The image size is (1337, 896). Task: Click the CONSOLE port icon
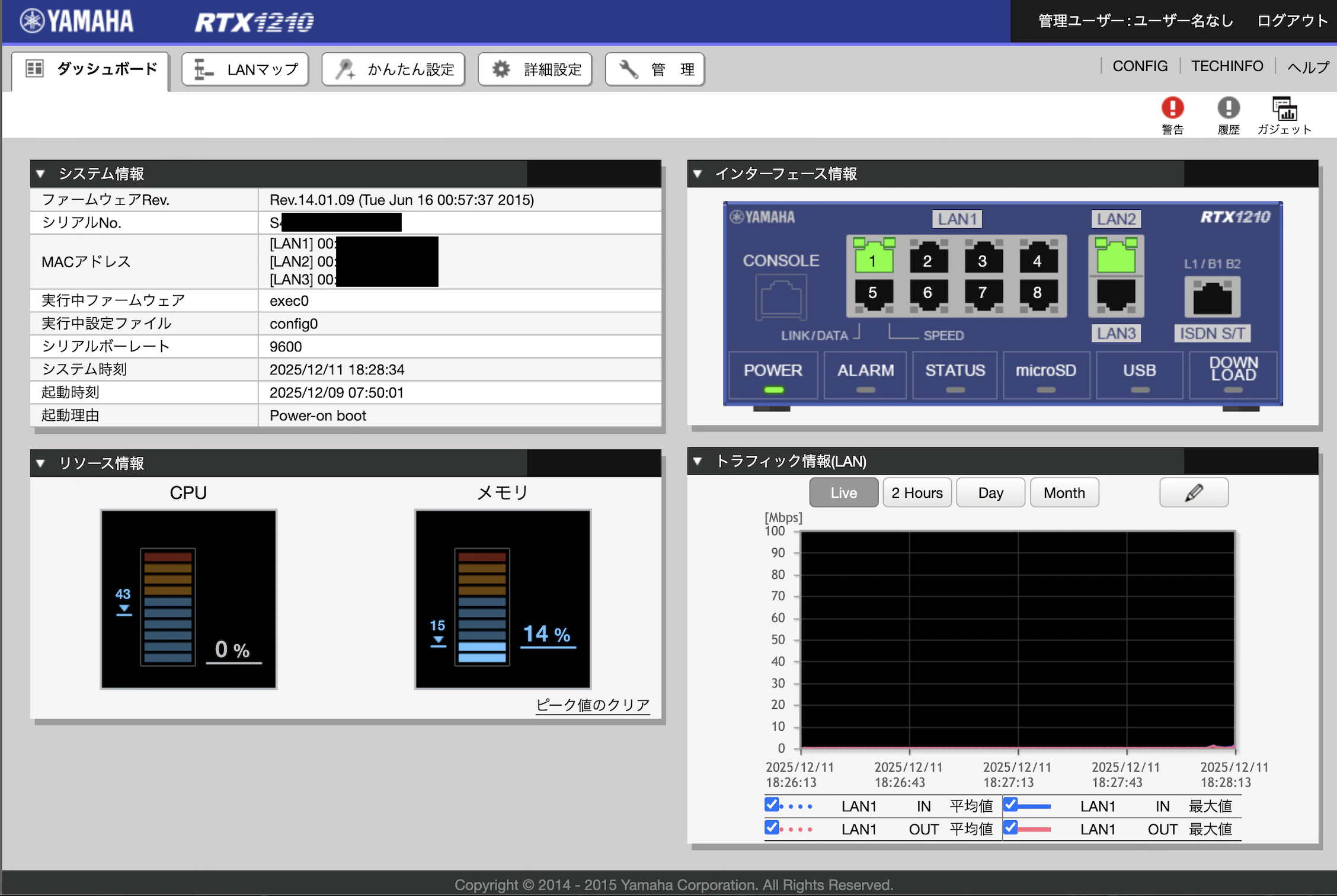(x=781, y=298)
